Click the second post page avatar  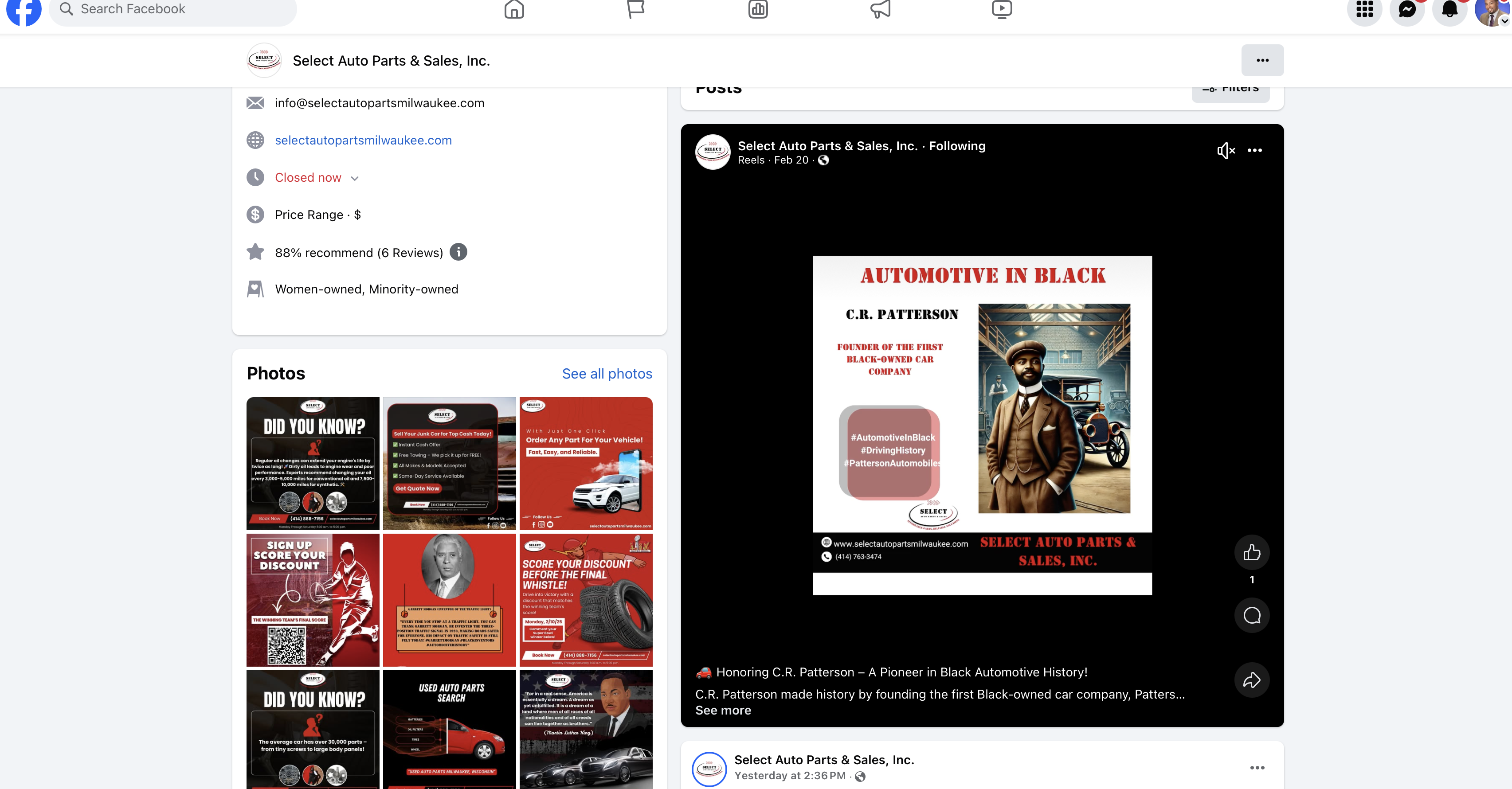[x=709, y=769]
